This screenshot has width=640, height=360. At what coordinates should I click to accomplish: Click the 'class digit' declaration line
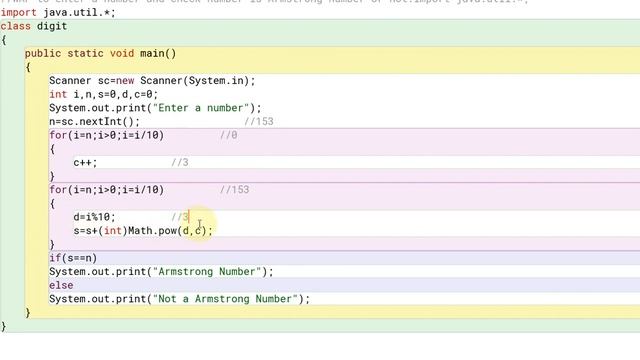pyautogui.click(x=33, y=26)
